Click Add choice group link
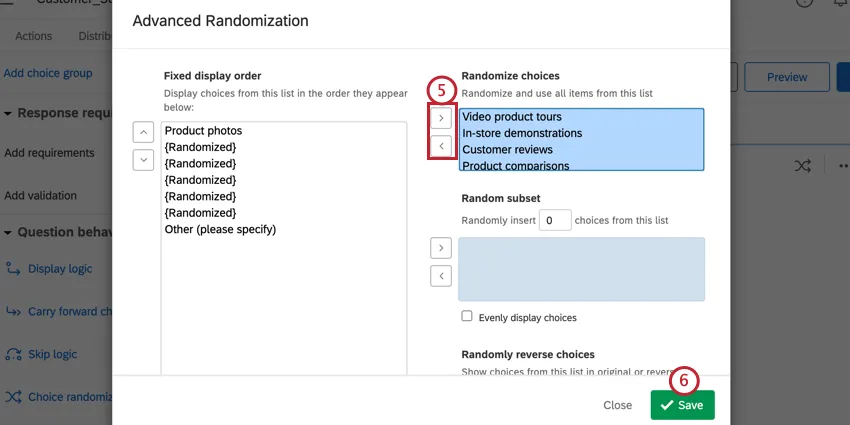 48,73
